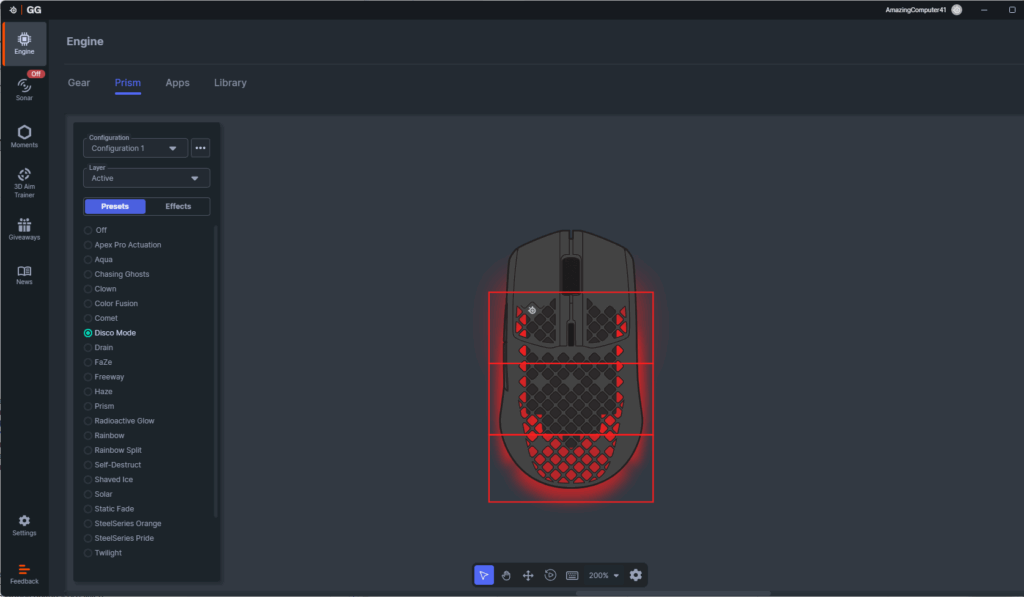Image resolution: width=1024 pixels, height=597 pixels.
Task: Choose the four-arrow move tool
Action: [528, 575]
